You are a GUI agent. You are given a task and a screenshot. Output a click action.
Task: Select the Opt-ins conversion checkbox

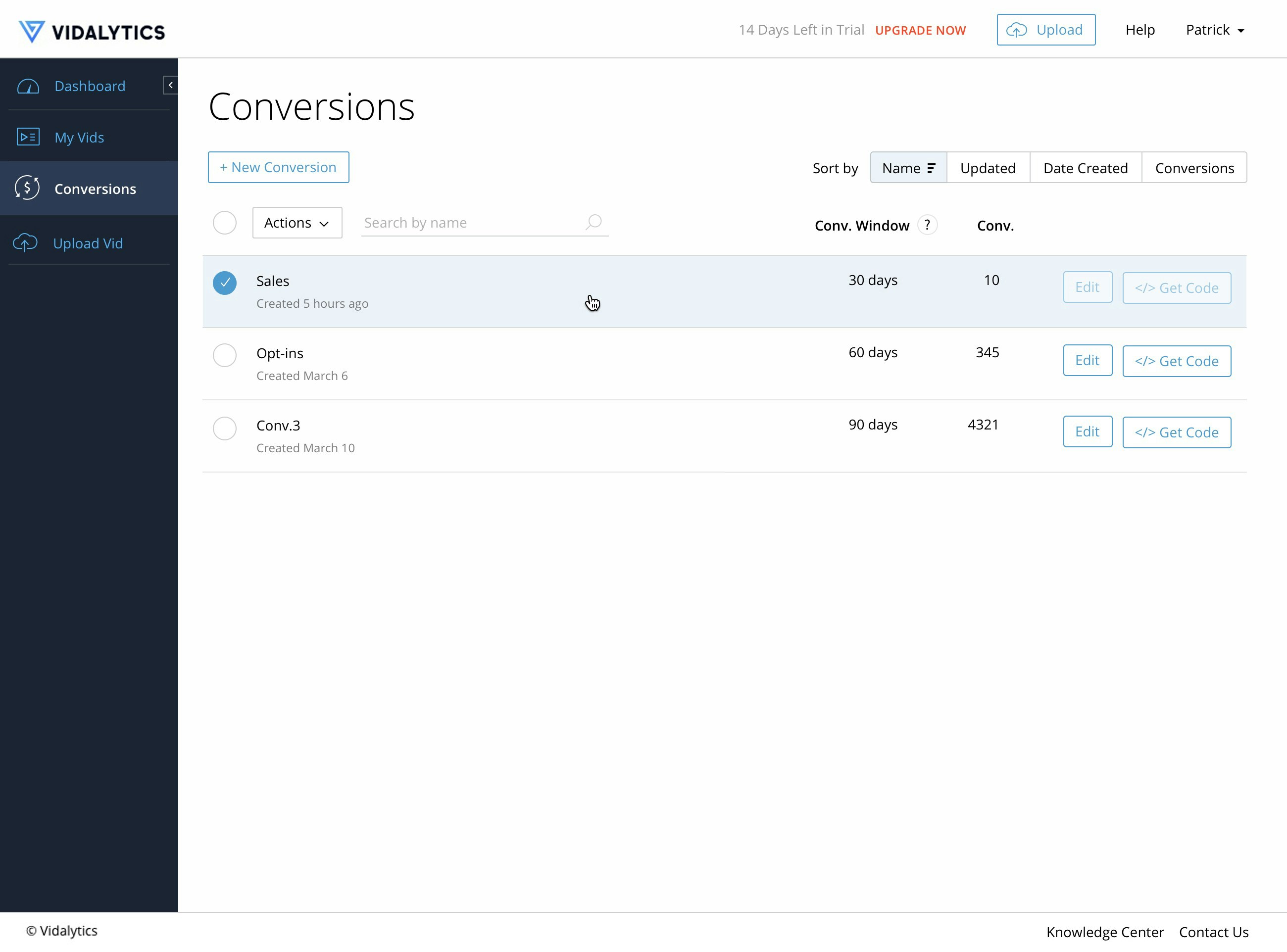click(224, 355)
